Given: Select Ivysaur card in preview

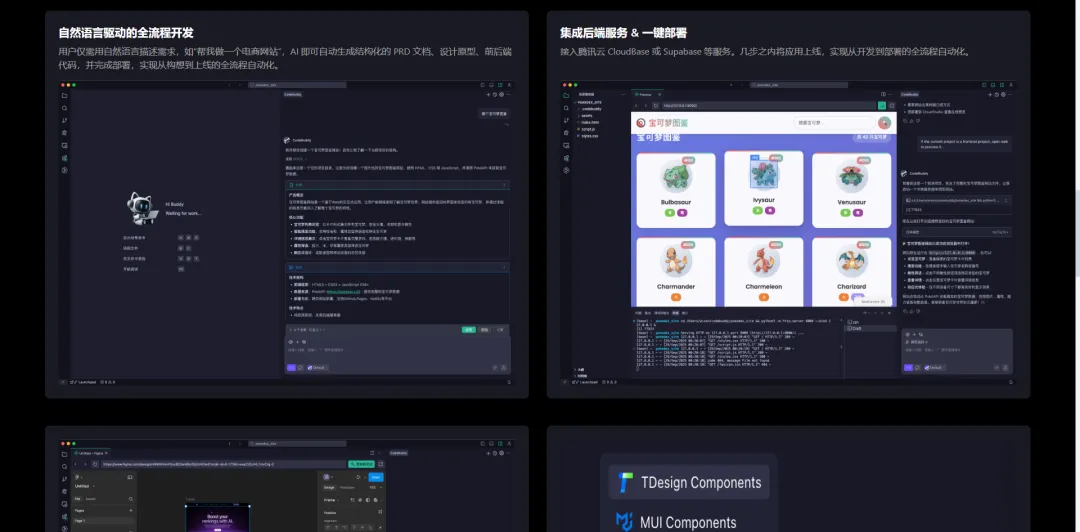Looking at the screenshot, I should [764, 188].
